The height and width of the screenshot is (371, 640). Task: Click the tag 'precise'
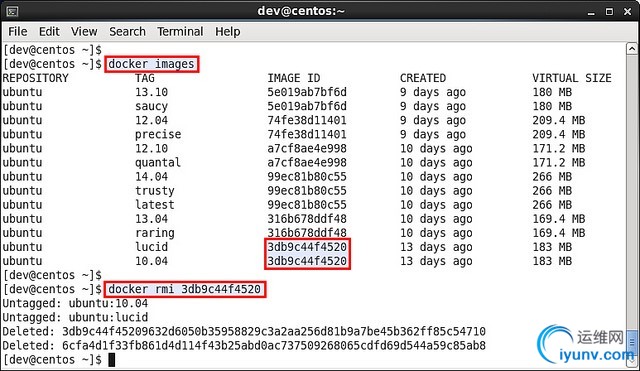(158, 134)
